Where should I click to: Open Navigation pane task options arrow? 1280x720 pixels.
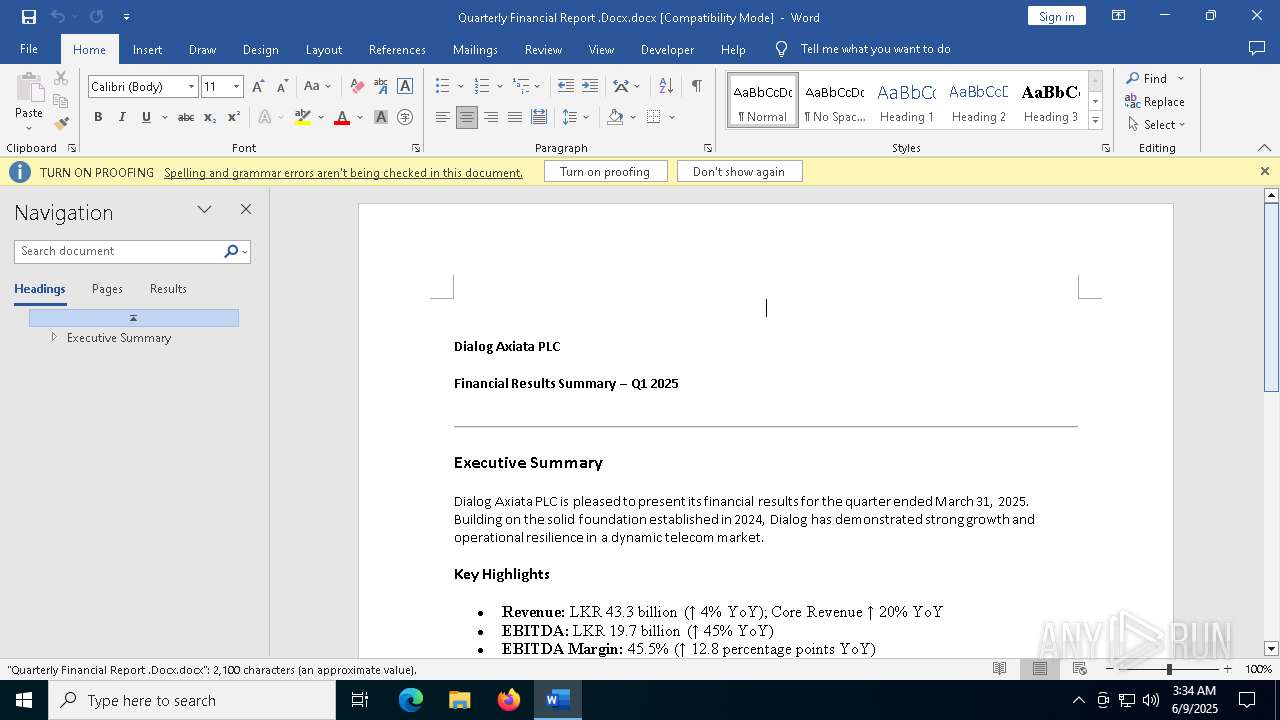click(204, 209)
